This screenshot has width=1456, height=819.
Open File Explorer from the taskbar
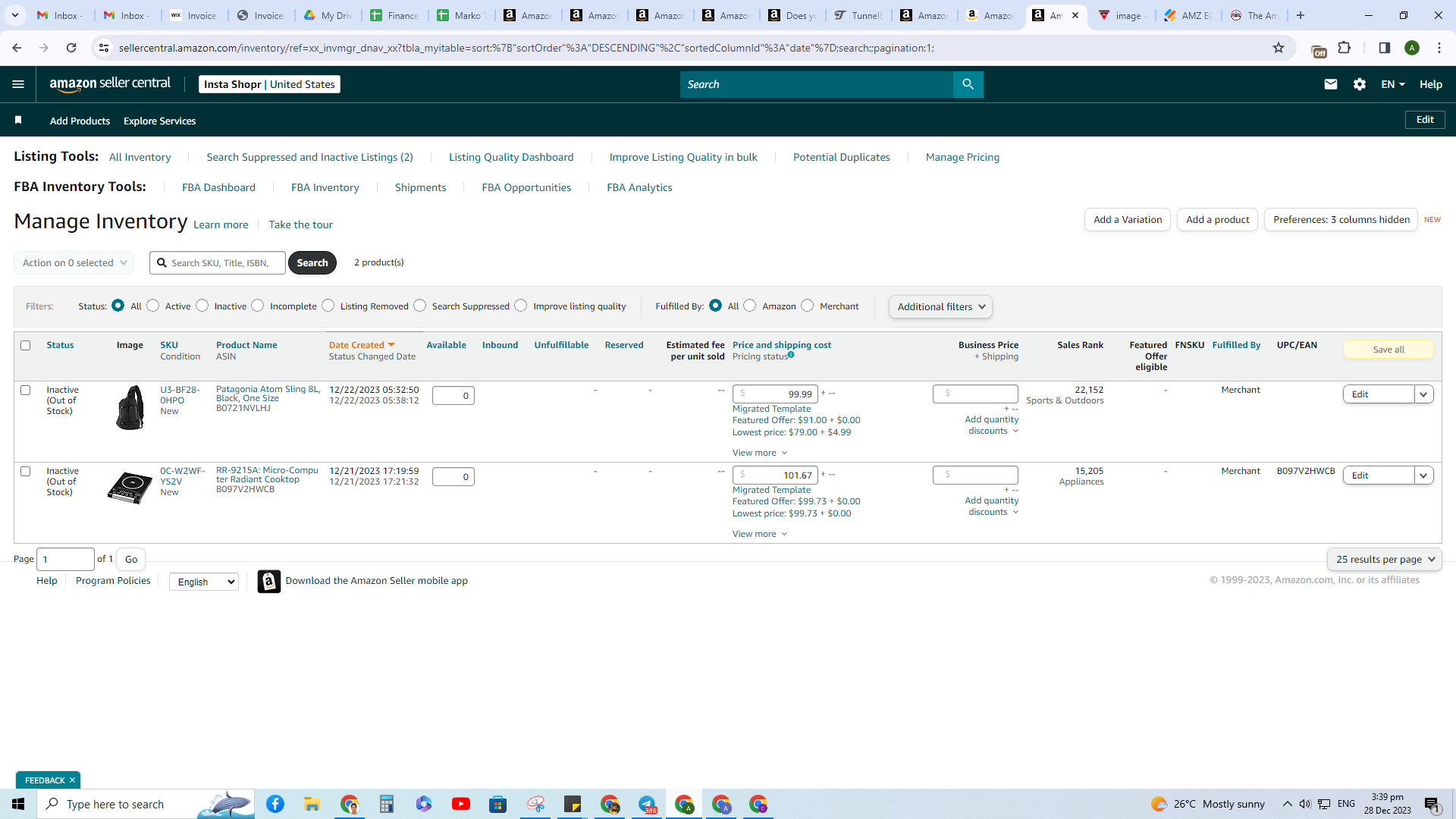point(312,804)
